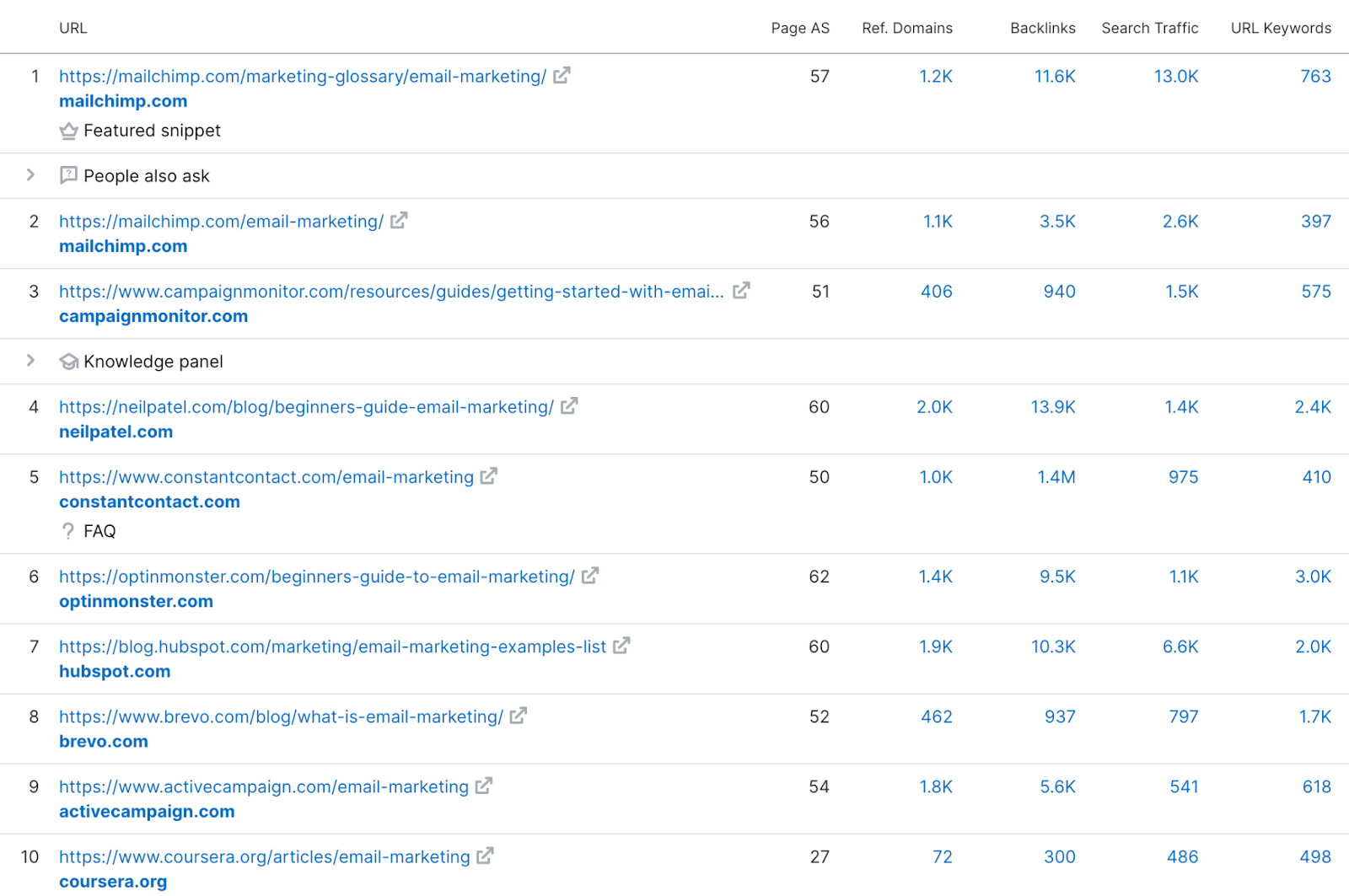Image resolution: width=1349 pixels, height=896 pixels.
Task: Click 13.9K backlinks for neilpatel
Action: click(x=1053, y=406)
